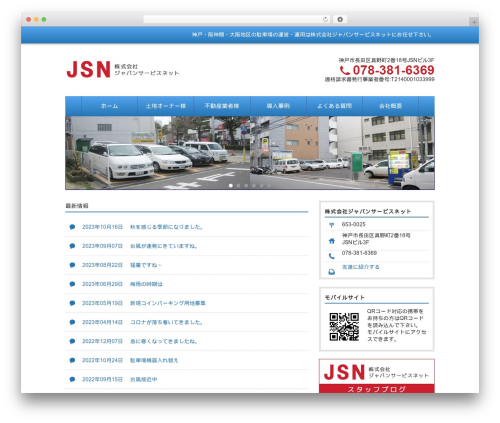Open the よくある質問 menu item

tap(334, 106)
